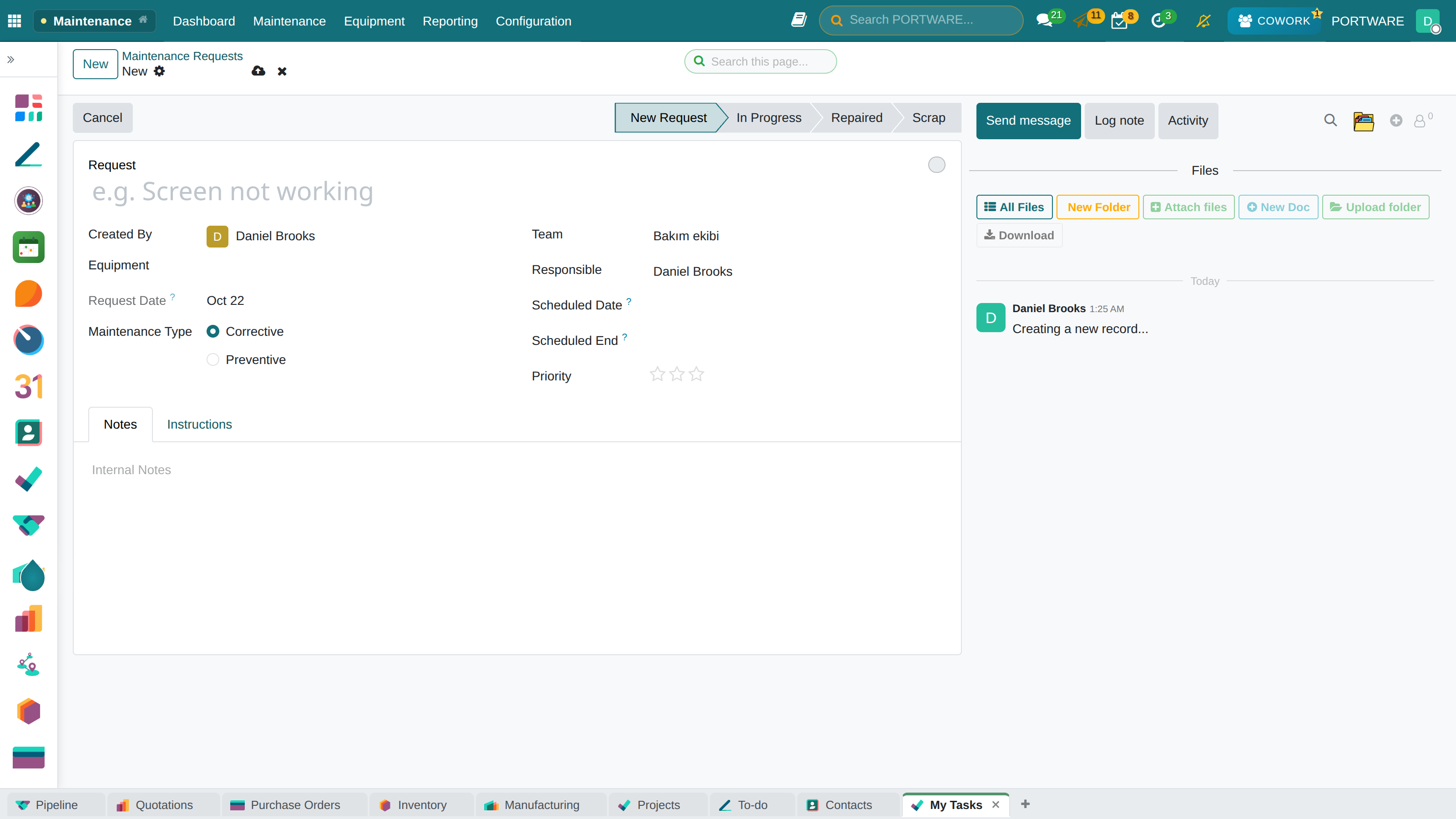Open the COWORK company switcher

click(x=1274, y=21)
